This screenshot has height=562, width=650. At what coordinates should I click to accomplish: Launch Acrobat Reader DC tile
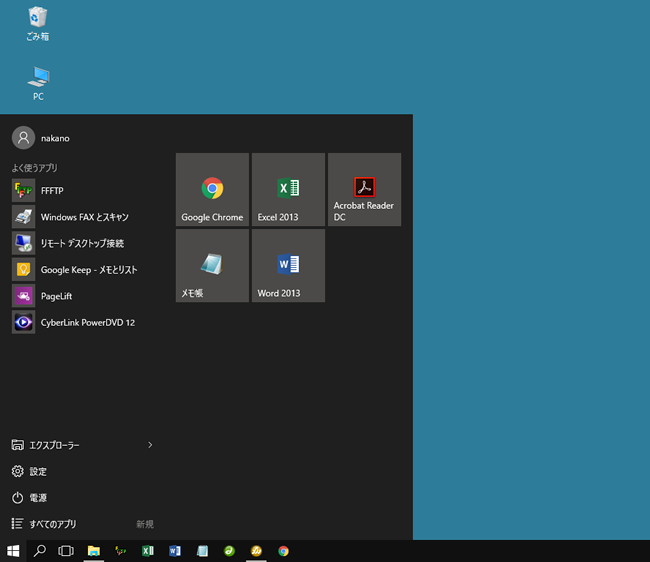tap(364, 190)
